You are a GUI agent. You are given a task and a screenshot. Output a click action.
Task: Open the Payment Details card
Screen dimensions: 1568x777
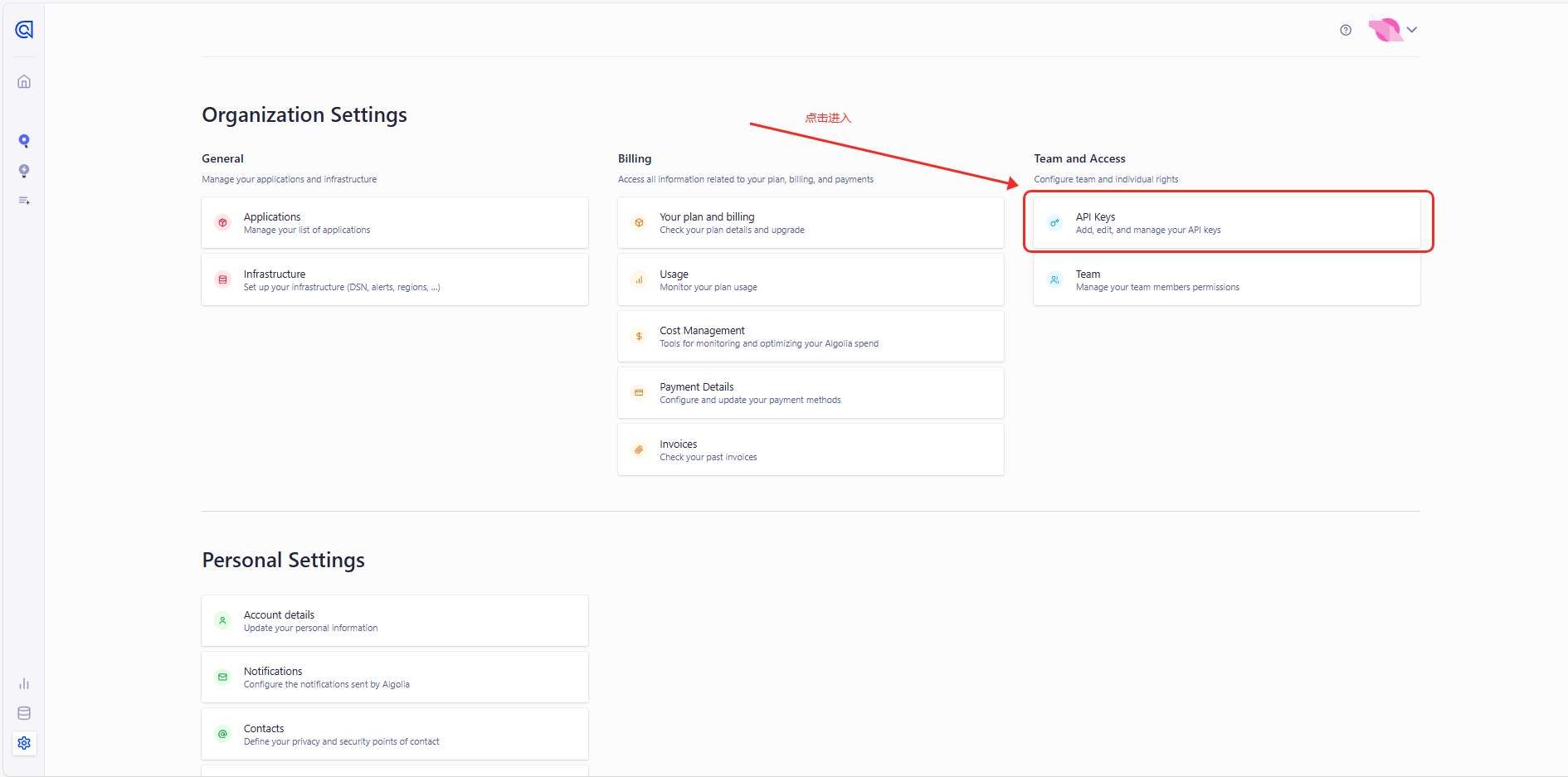coord(810,393)
